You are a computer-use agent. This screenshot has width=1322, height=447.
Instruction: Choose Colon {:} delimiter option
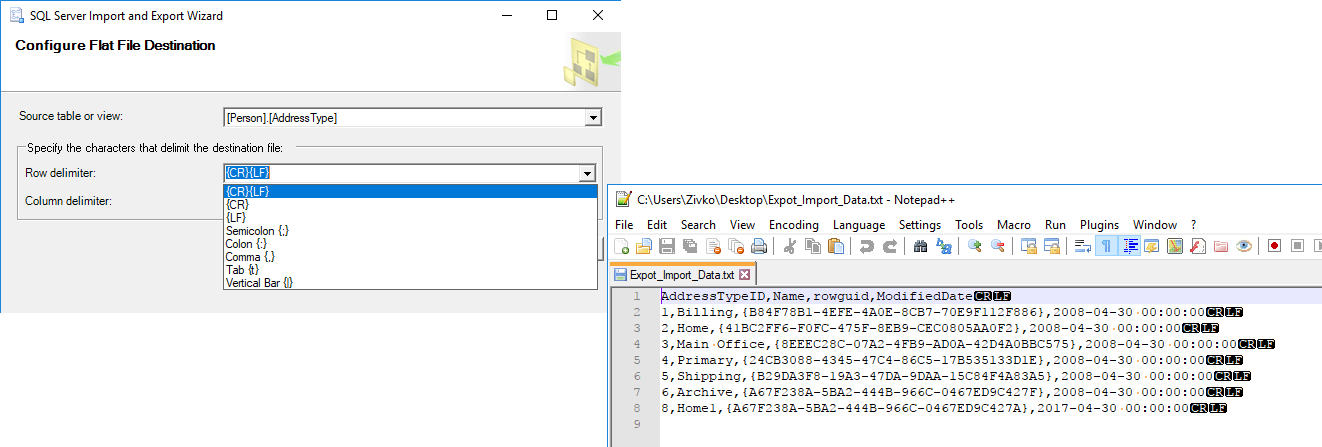click(410, 244)
